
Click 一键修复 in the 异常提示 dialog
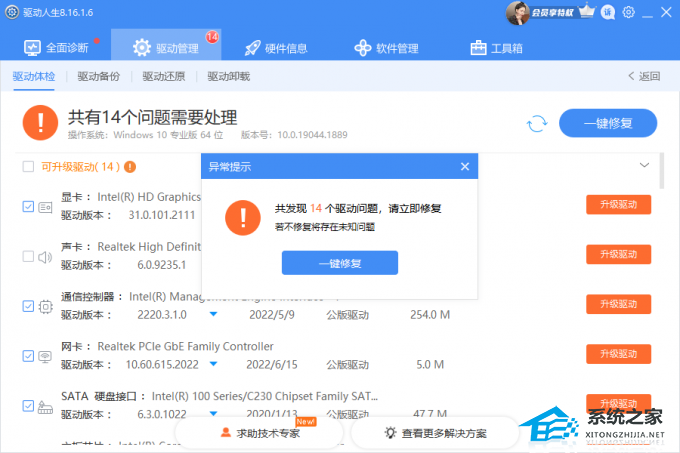[x=340, y=263]
